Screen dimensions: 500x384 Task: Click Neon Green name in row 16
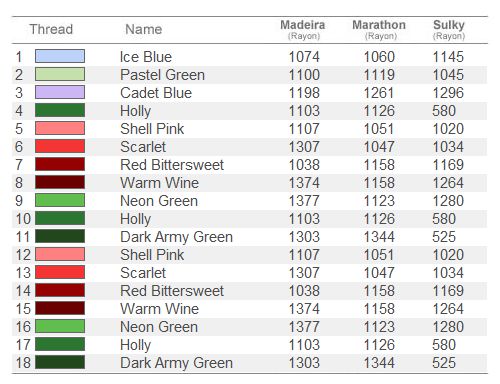pyautogui.click(x=159, y=327)
